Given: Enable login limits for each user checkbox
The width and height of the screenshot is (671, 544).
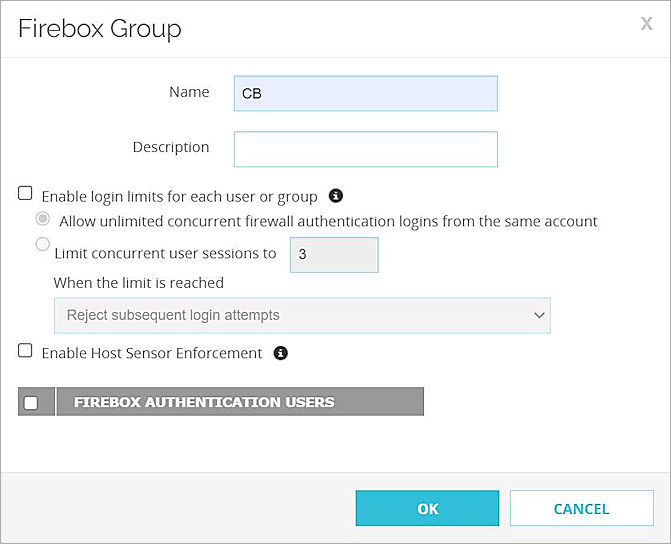Looking at the screenshot, I should point(26,194).
